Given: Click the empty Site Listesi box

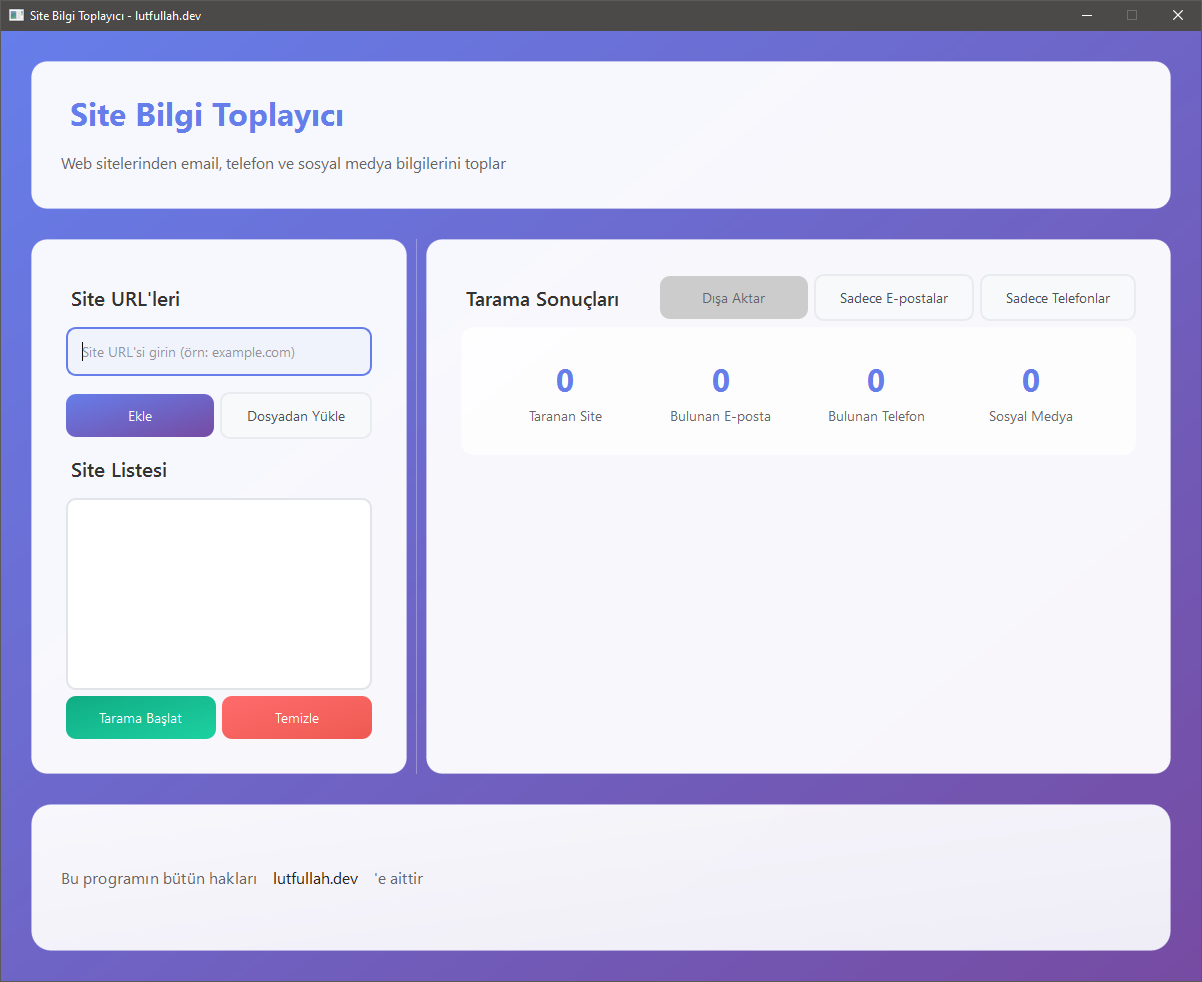Looking at the screenshot, I should [x=218, y=593].
